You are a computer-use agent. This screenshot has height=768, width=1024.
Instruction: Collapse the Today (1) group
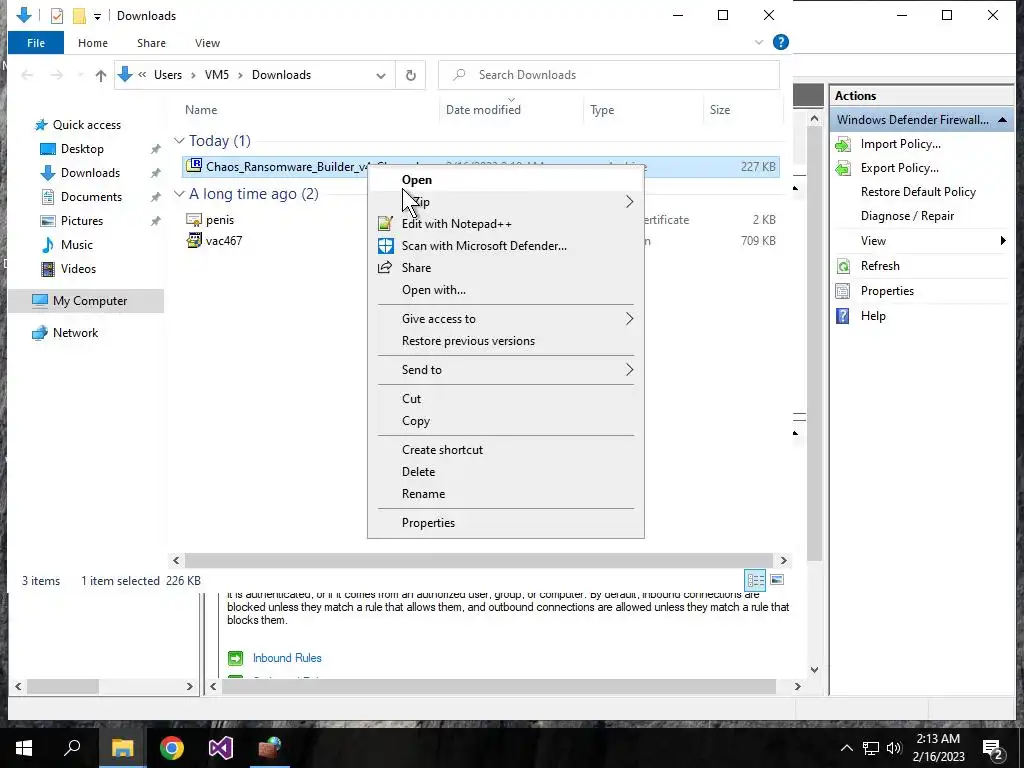click(179, 141)
